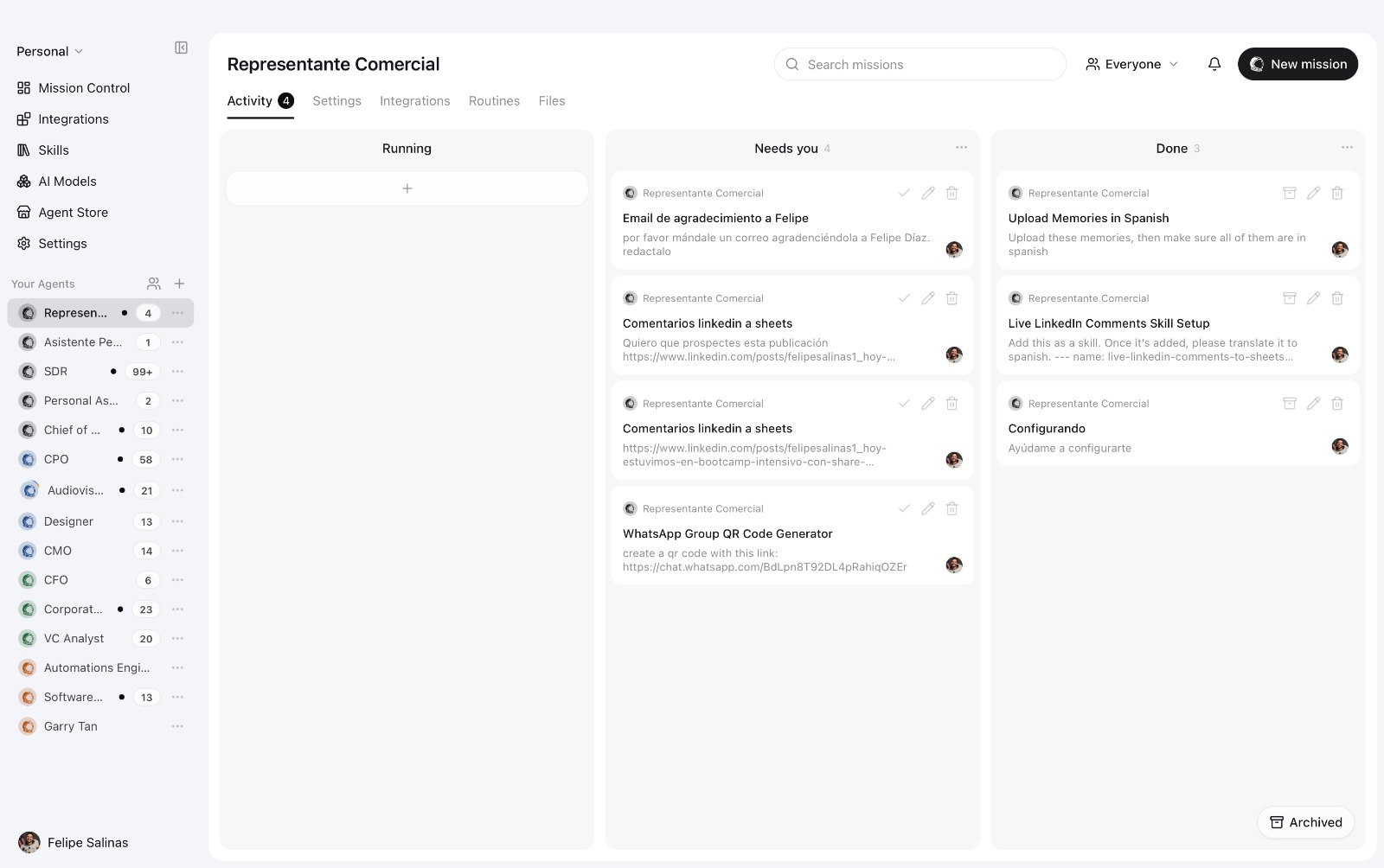Add new agent plus icon

(180, 284)
